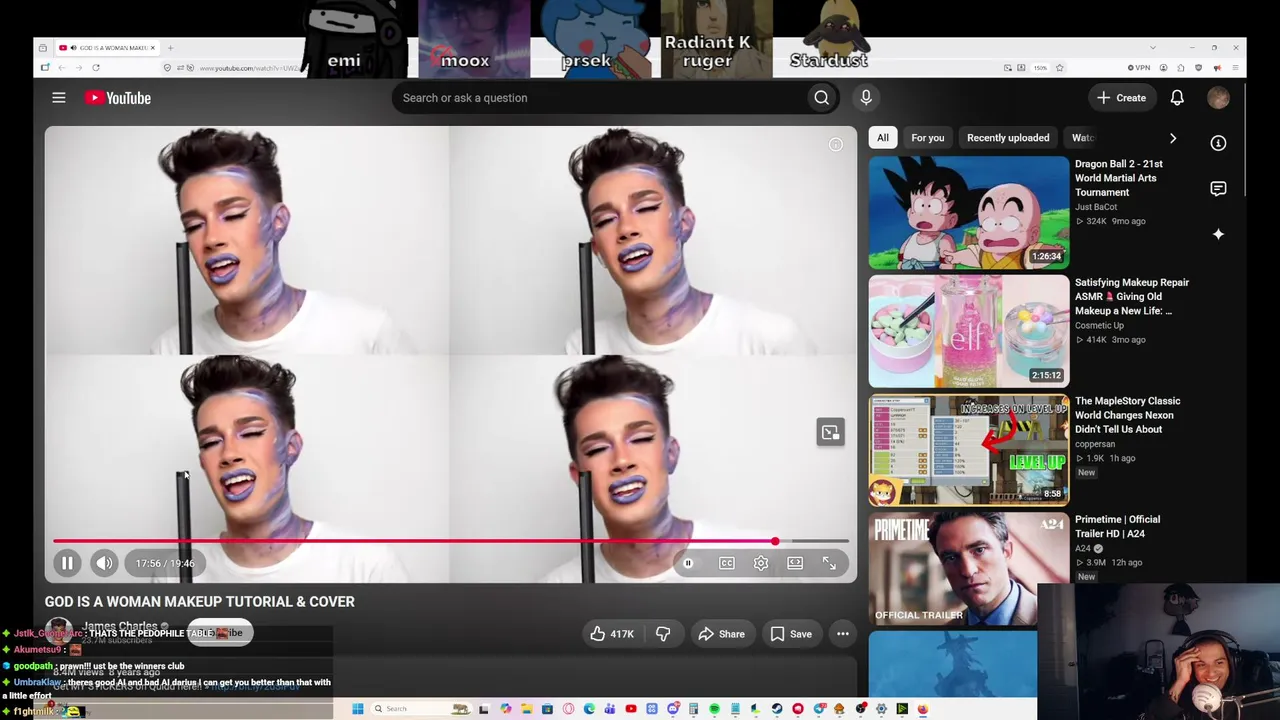Screen dimensions: 1280x720
Task: Select the For you filter chip
Action: click(x=927, y=138)
